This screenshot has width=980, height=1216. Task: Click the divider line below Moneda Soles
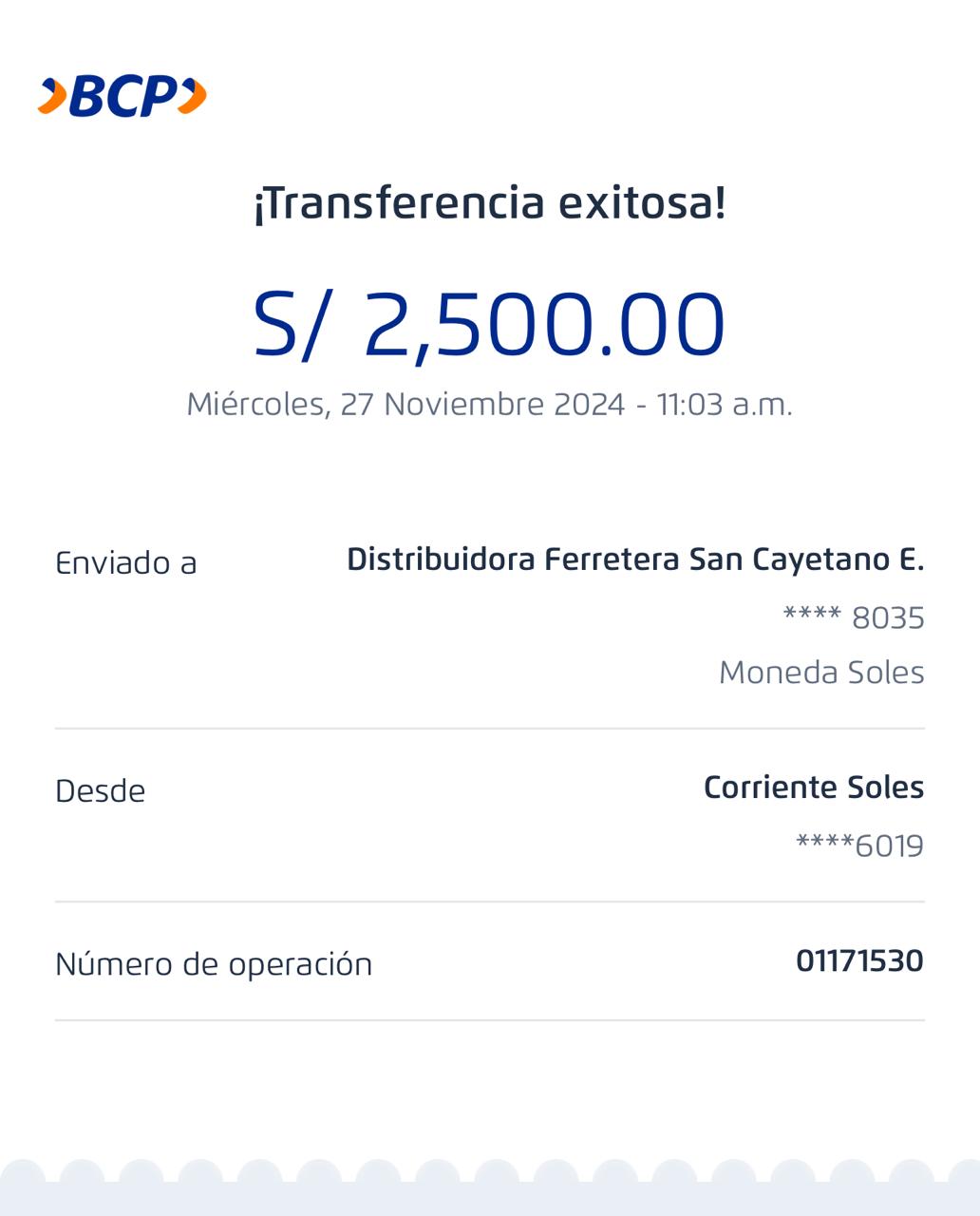click(489, 729)
